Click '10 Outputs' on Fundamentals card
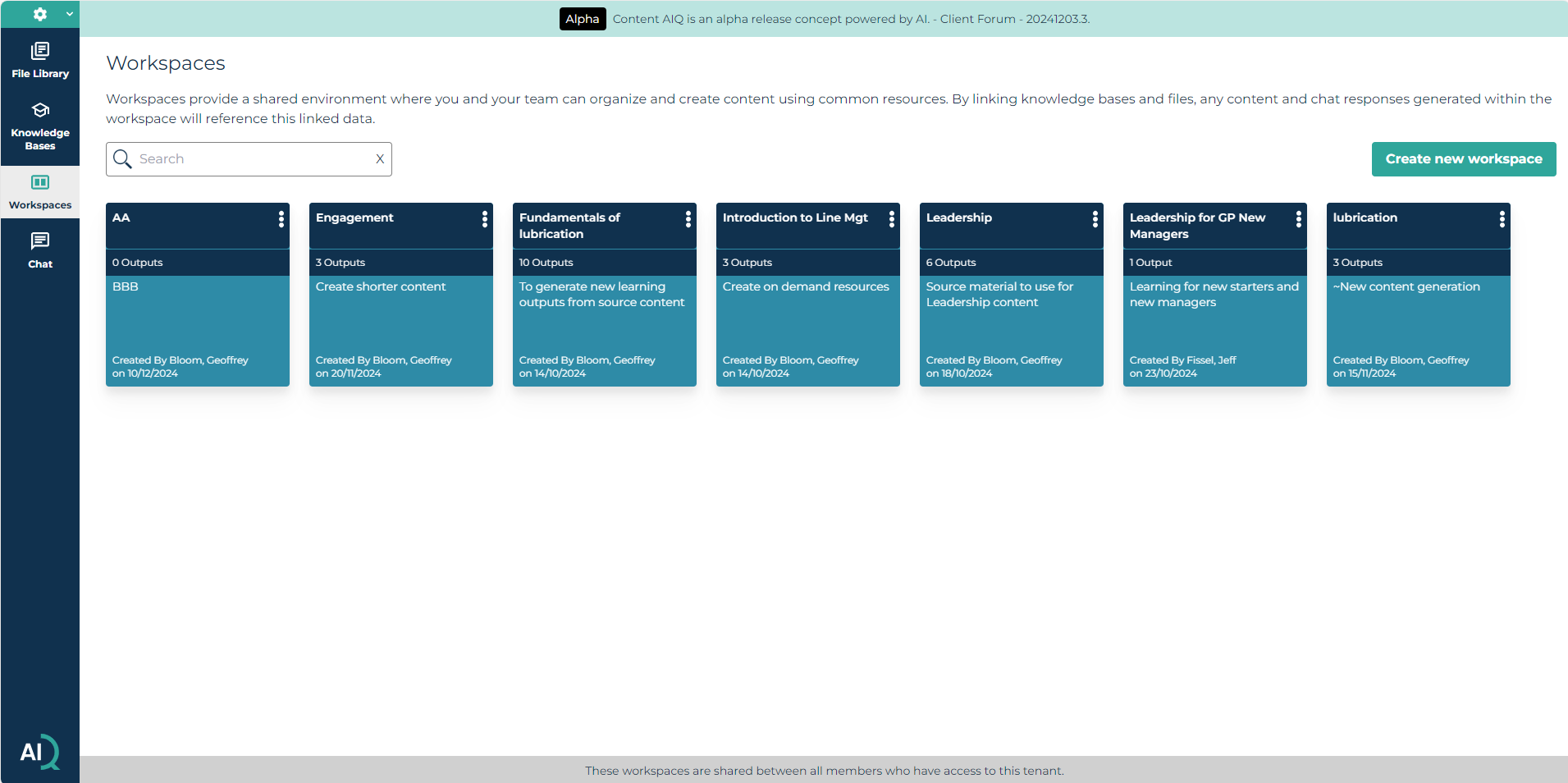The width and height of the screenshot is (1568, 783). (546, 263)
